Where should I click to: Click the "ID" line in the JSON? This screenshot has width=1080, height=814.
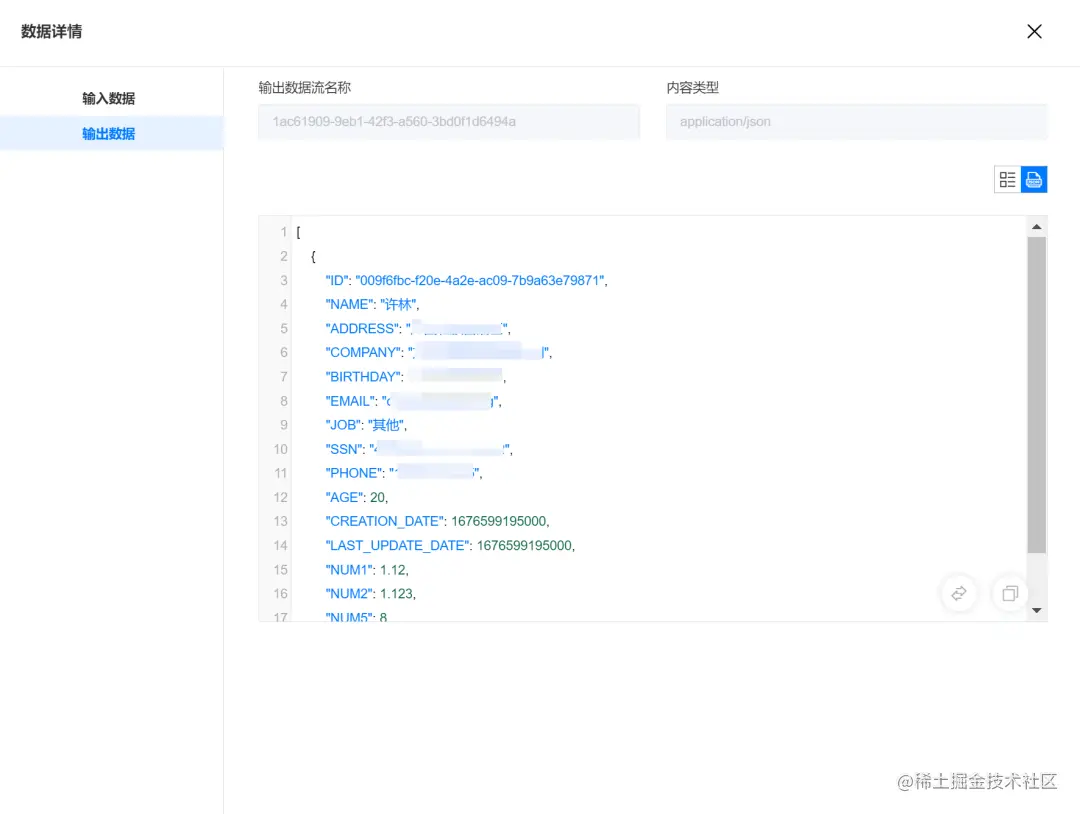[x=466, y=280]
